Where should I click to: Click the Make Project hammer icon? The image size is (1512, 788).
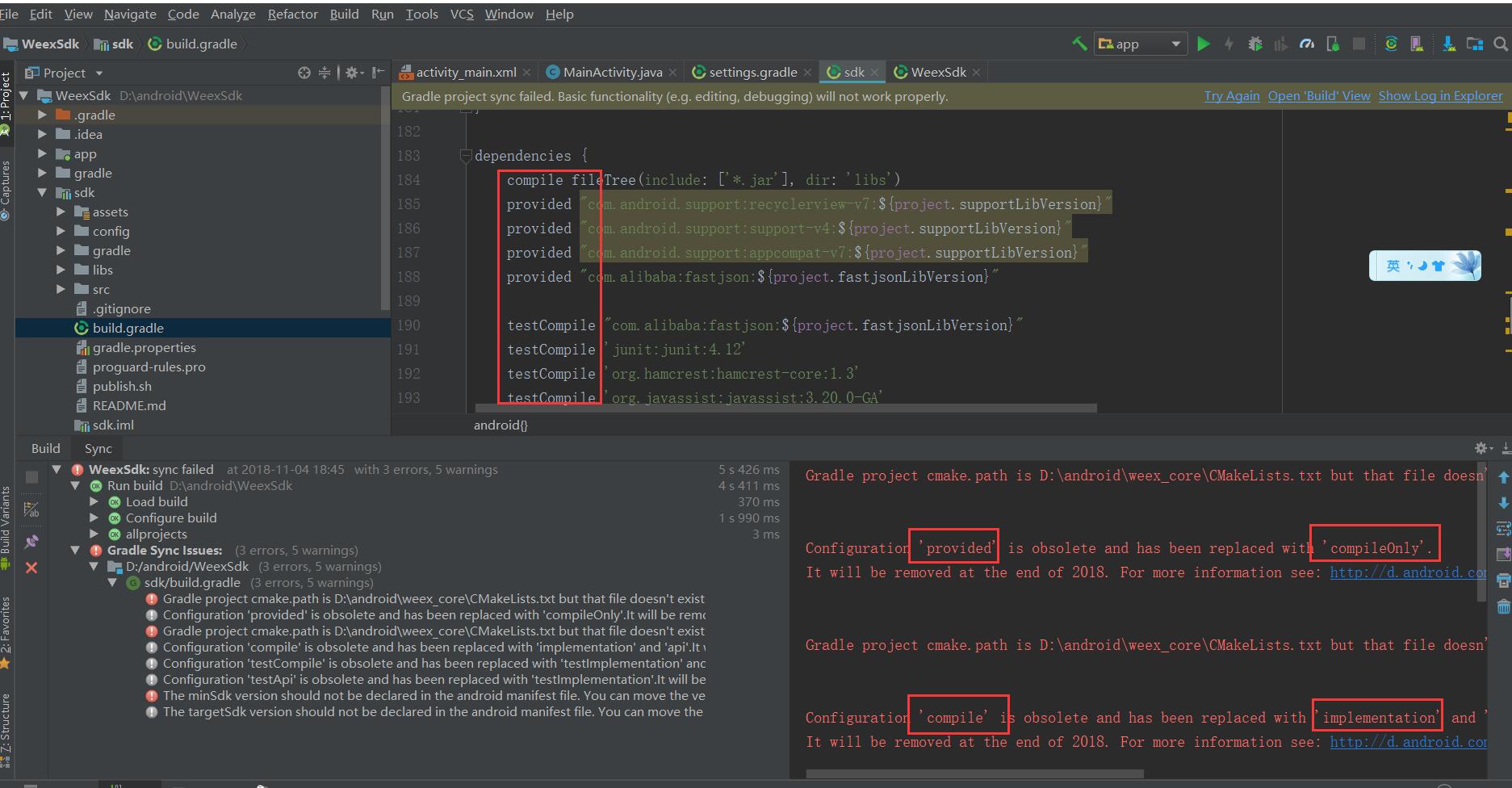pyautogui.click(x=1078, y=44)
